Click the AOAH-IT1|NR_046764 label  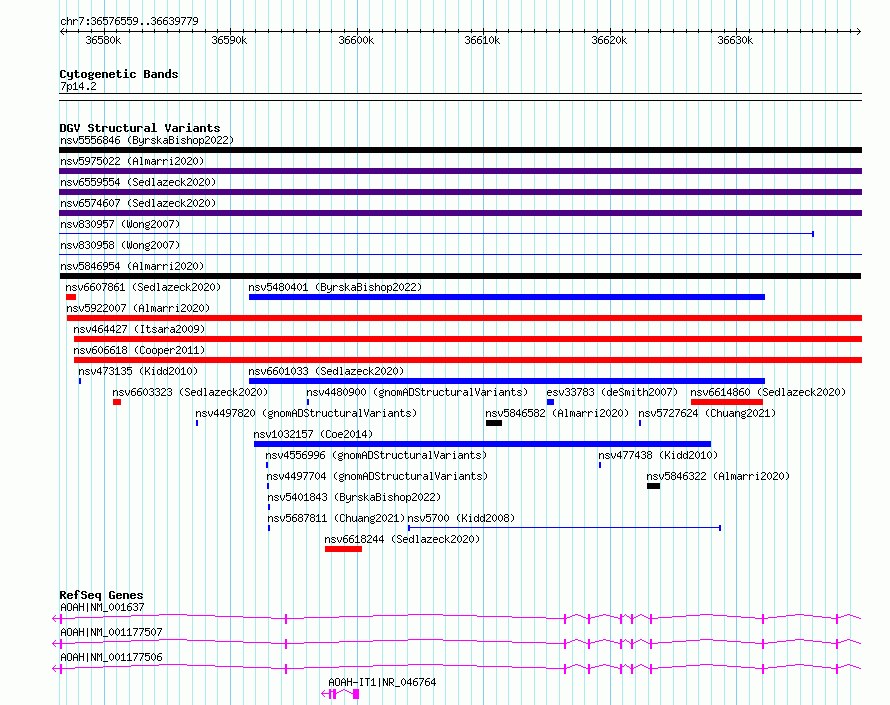click(x=382, y=682)
